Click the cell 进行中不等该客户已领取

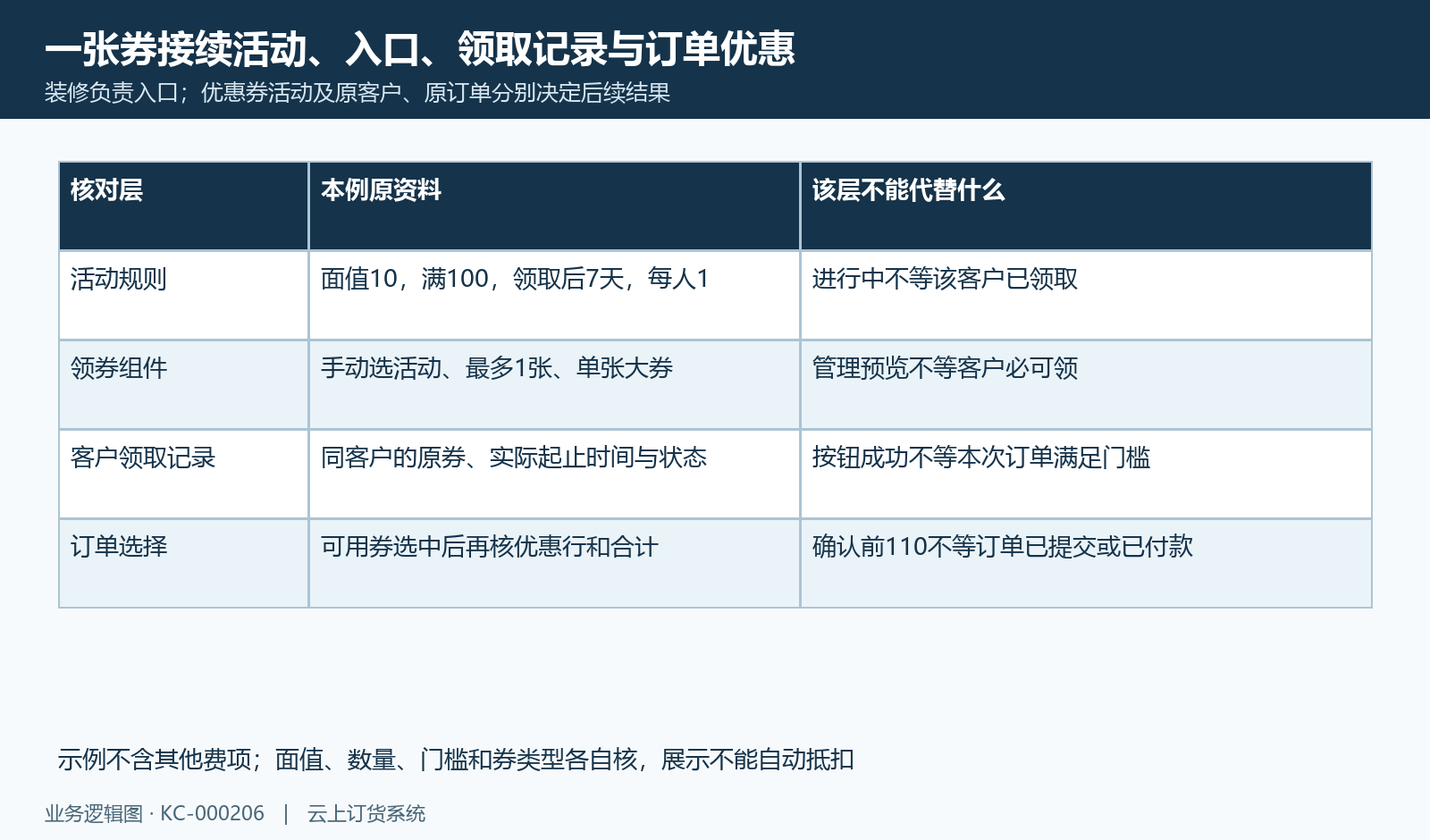tap(1086, 296)
